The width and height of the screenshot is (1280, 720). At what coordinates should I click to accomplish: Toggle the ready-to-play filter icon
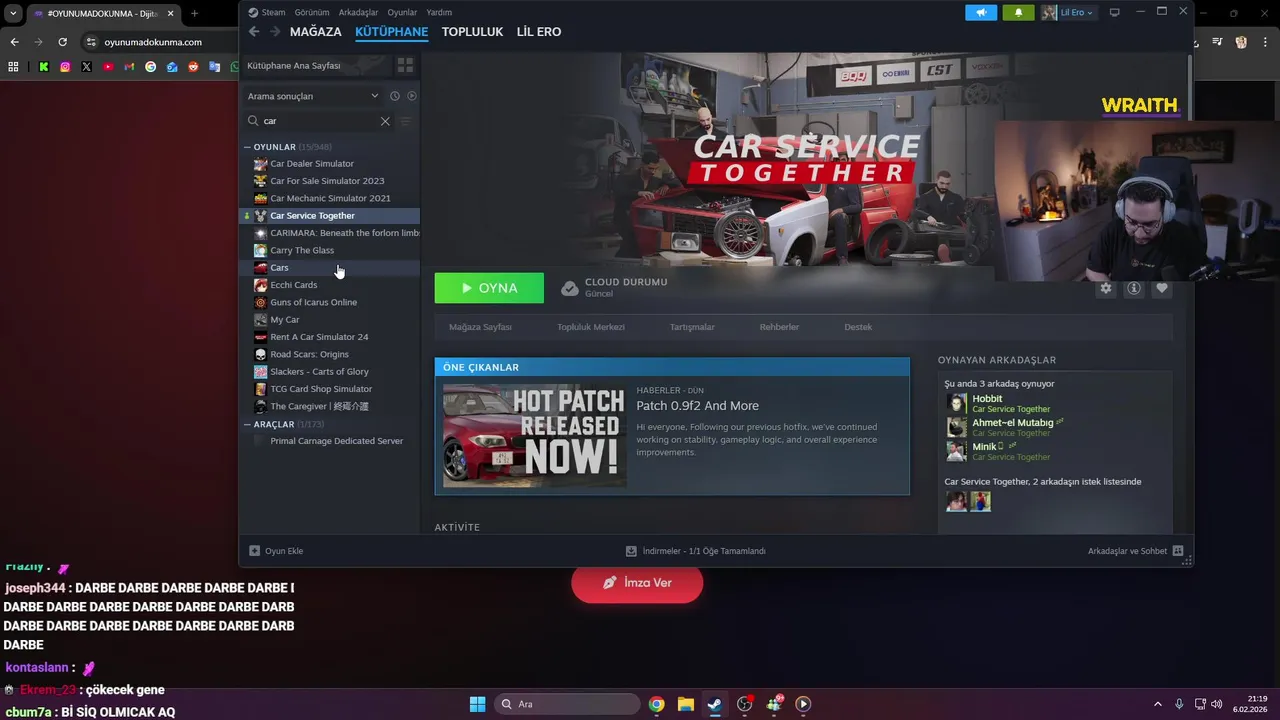coord(412,96)
